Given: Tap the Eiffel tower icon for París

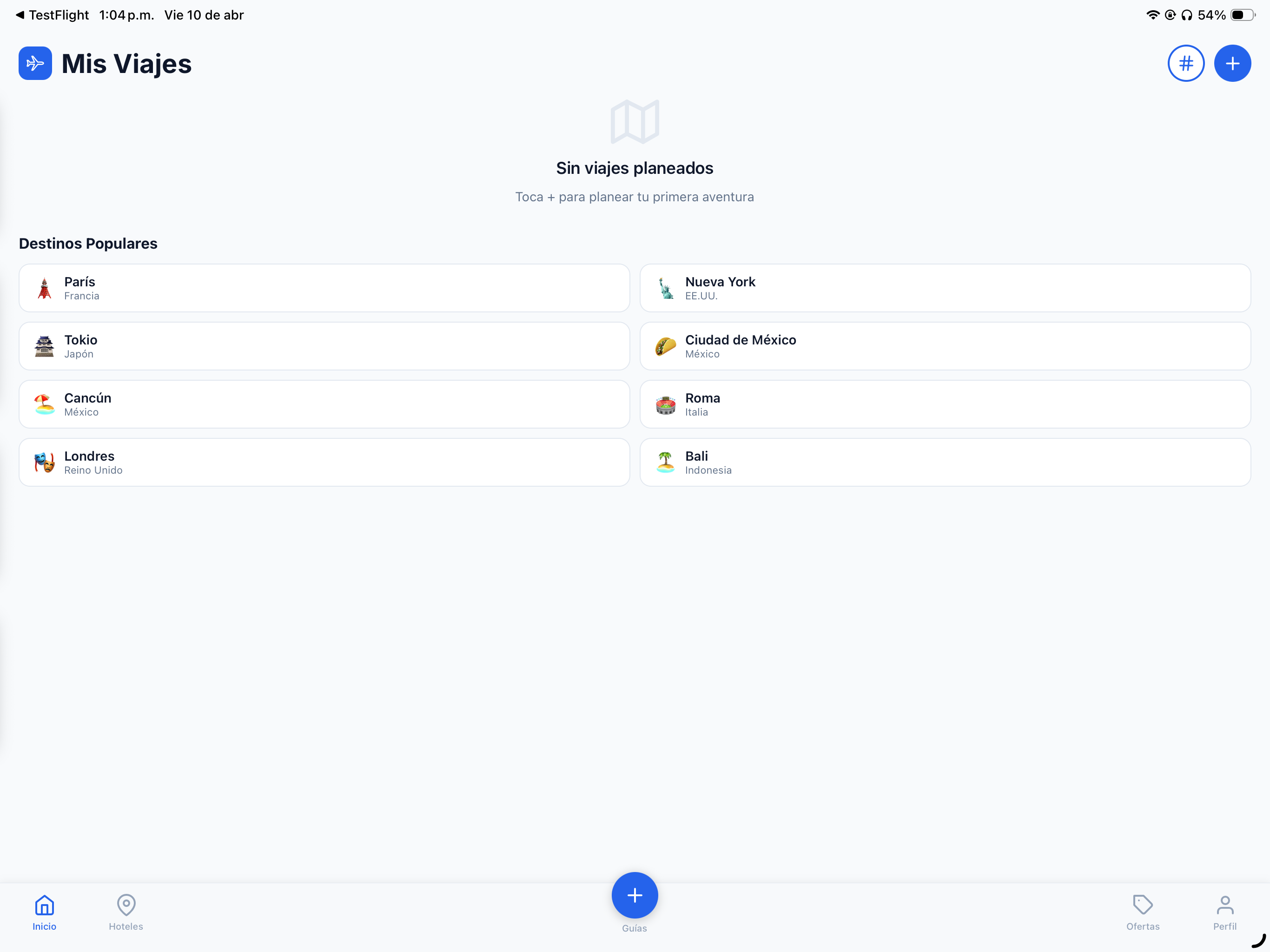Looking at the screenshot, I should click(44, 288).
